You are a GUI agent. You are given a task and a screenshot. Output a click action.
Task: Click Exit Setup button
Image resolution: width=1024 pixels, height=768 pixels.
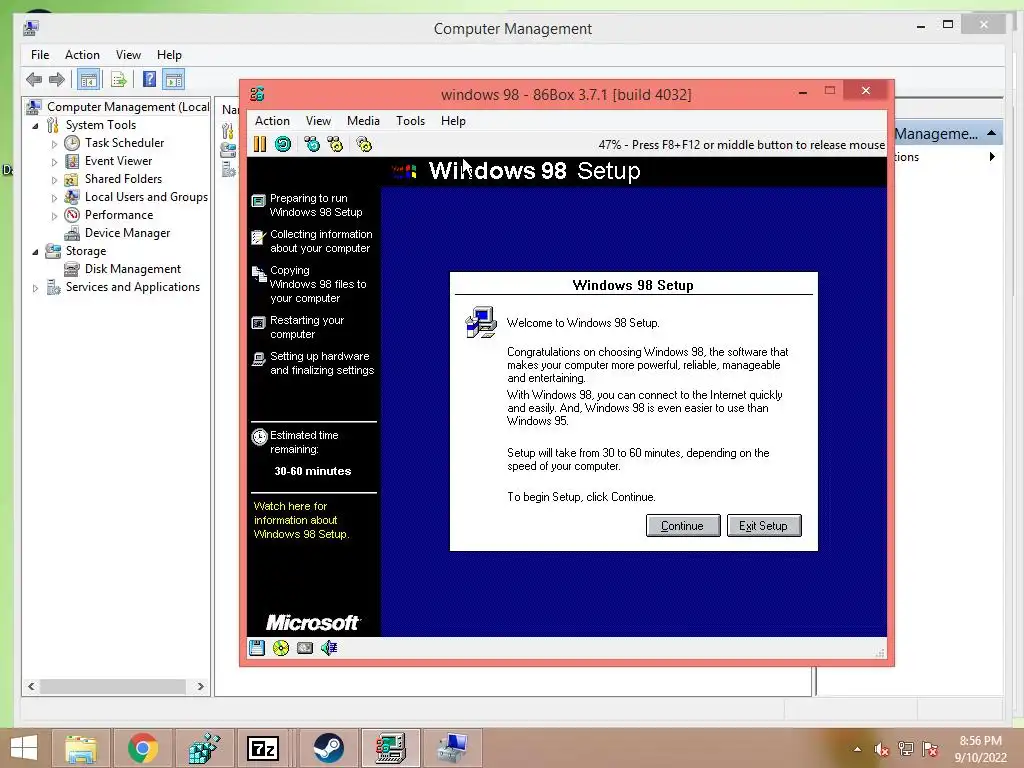(764, 526)
